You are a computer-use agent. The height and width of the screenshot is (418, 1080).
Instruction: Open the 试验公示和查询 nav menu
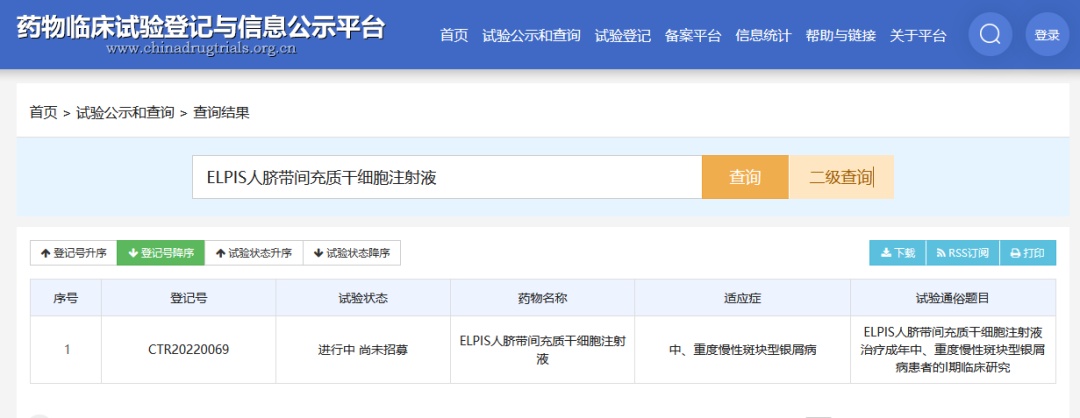coord(531,36)
